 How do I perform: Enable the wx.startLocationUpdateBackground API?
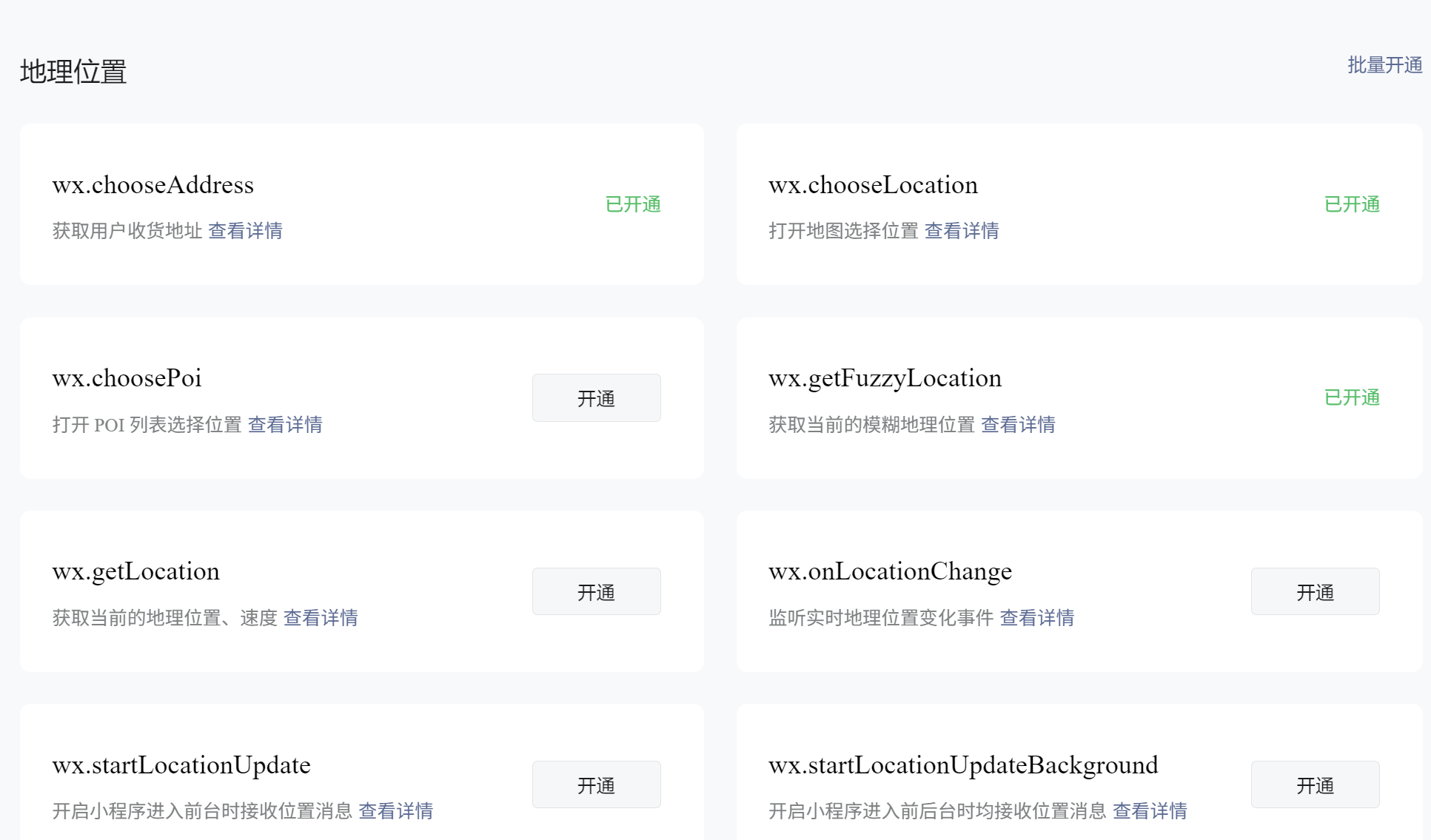tap(1315, 784)
